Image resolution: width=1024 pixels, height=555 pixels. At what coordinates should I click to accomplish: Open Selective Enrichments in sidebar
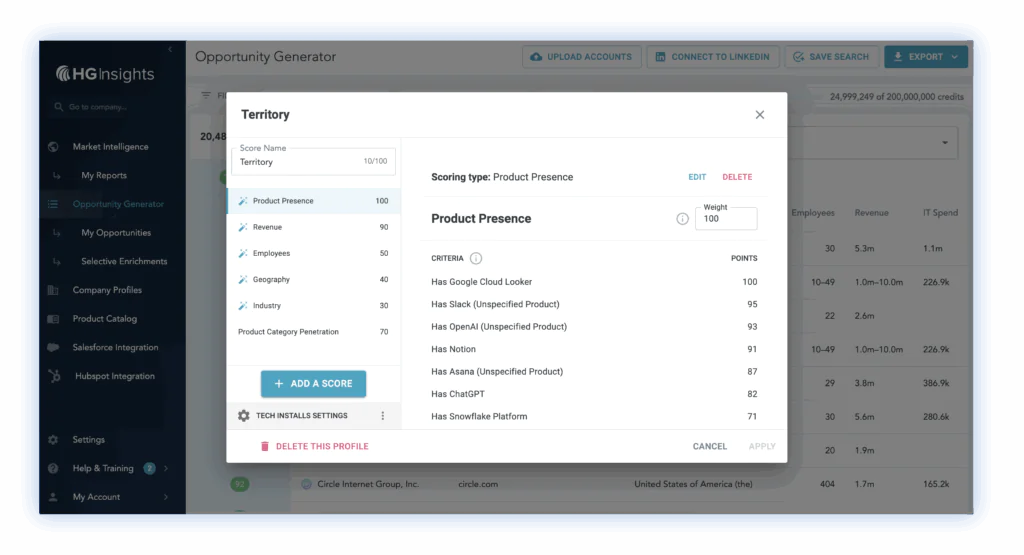tap(124, 261)
